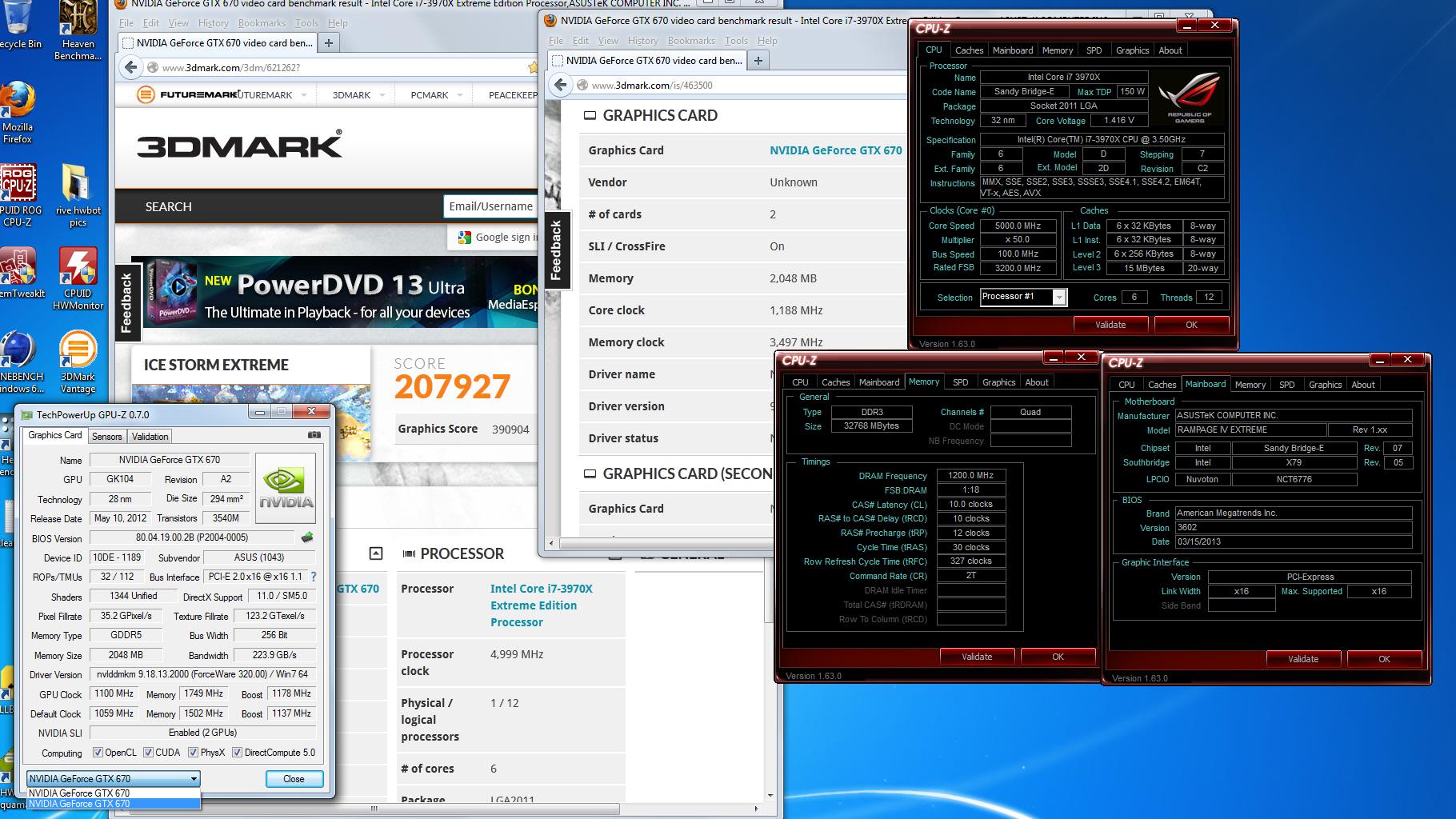Image resolution: width=1456 pixels, height=819 pixels.
Task: Open the Intel Core i7-3970X processor link
Action: (x=541, y=605)
